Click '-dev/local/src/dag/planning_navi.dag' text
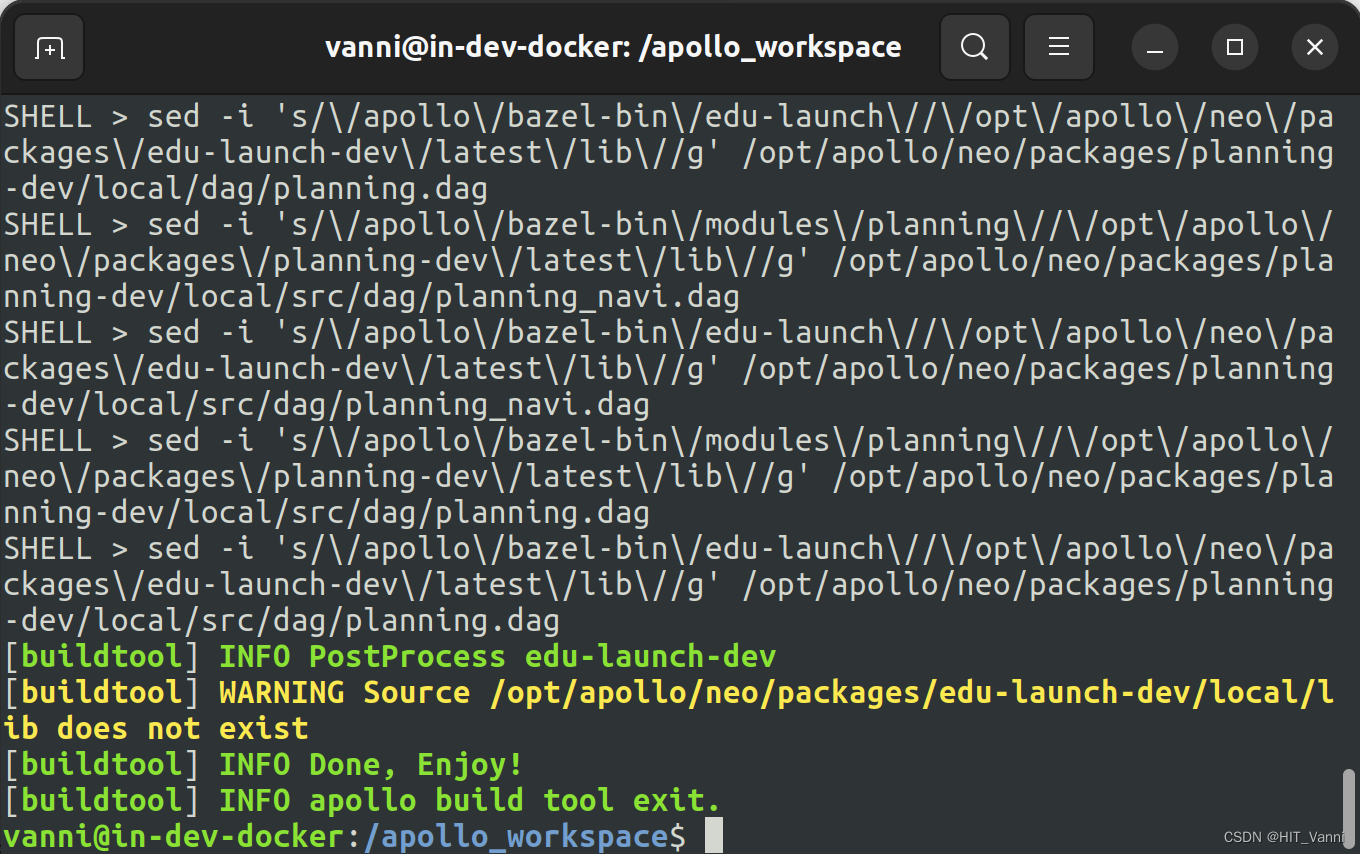The width and height of the screenshot is (1360, 854). (327, 405)
